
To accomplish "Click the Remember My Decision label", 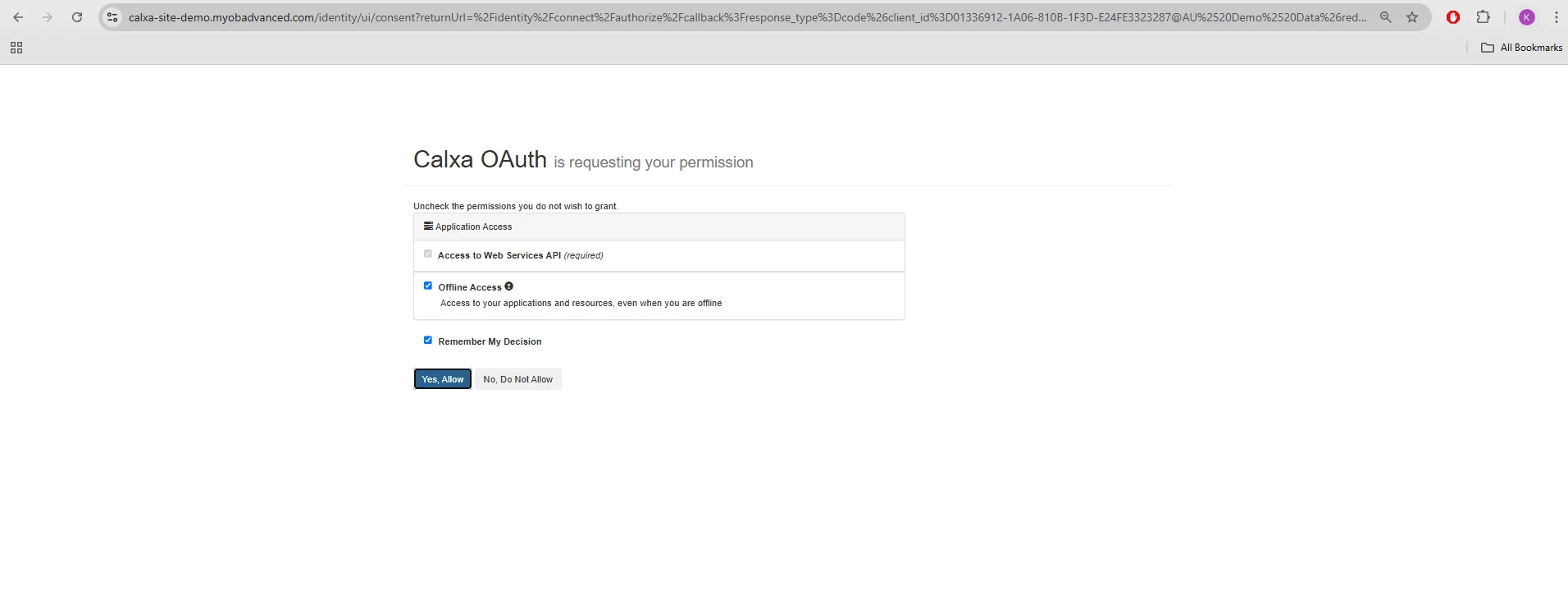I will 490,341.
